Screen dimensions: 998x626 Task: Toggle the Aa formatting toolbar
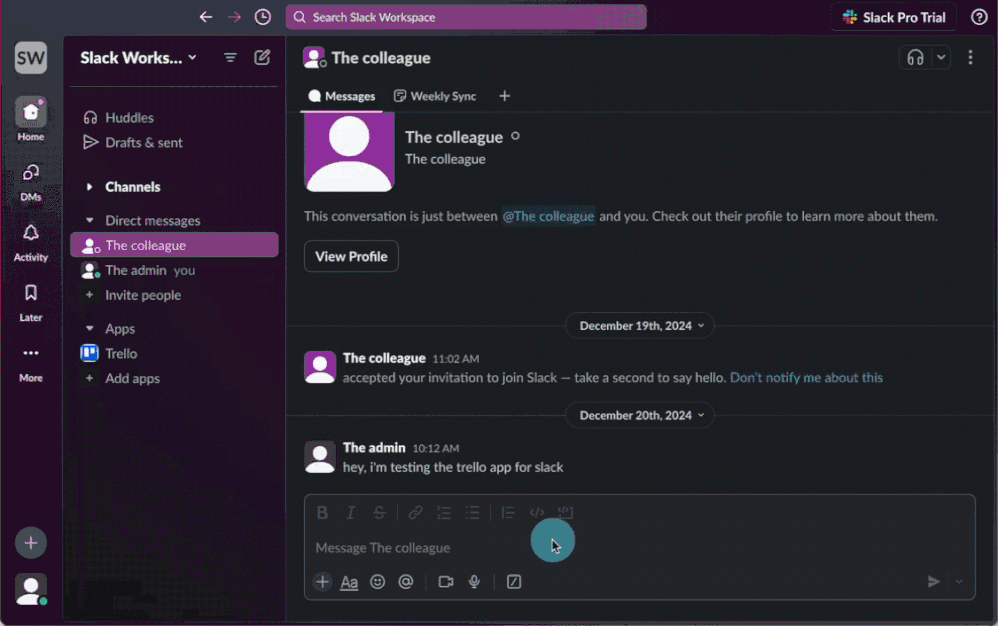349,582
